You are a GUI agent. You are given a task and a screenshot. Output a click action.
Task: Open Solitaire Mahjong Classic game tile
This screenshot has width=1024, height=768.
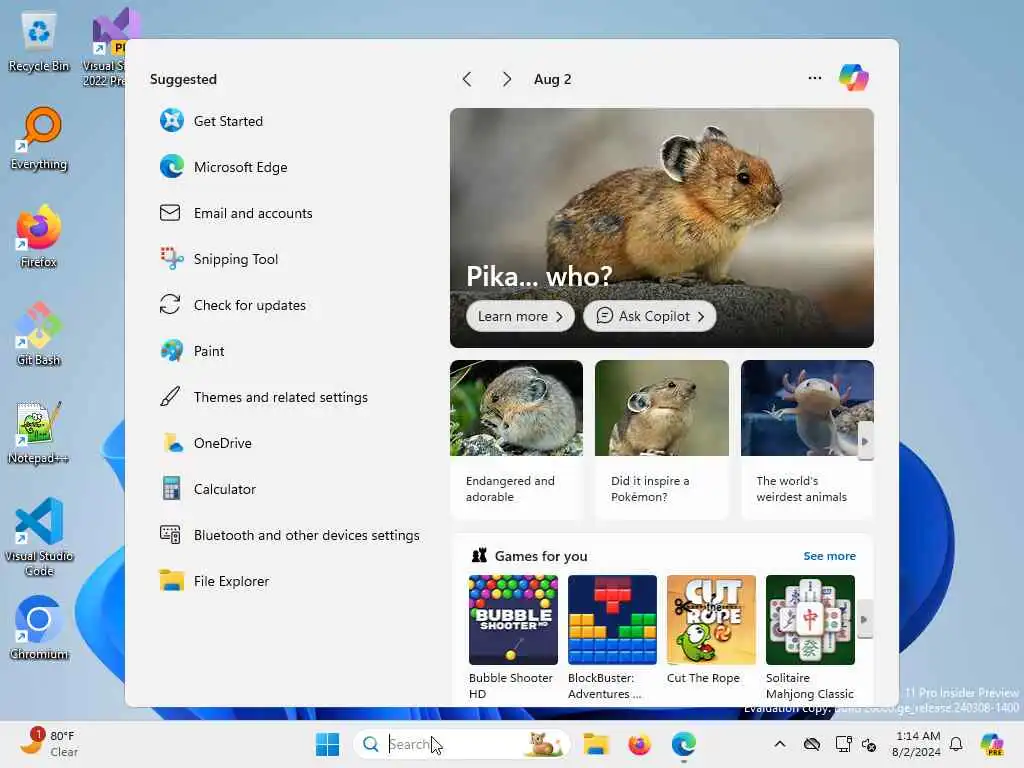tap(810, 637)
